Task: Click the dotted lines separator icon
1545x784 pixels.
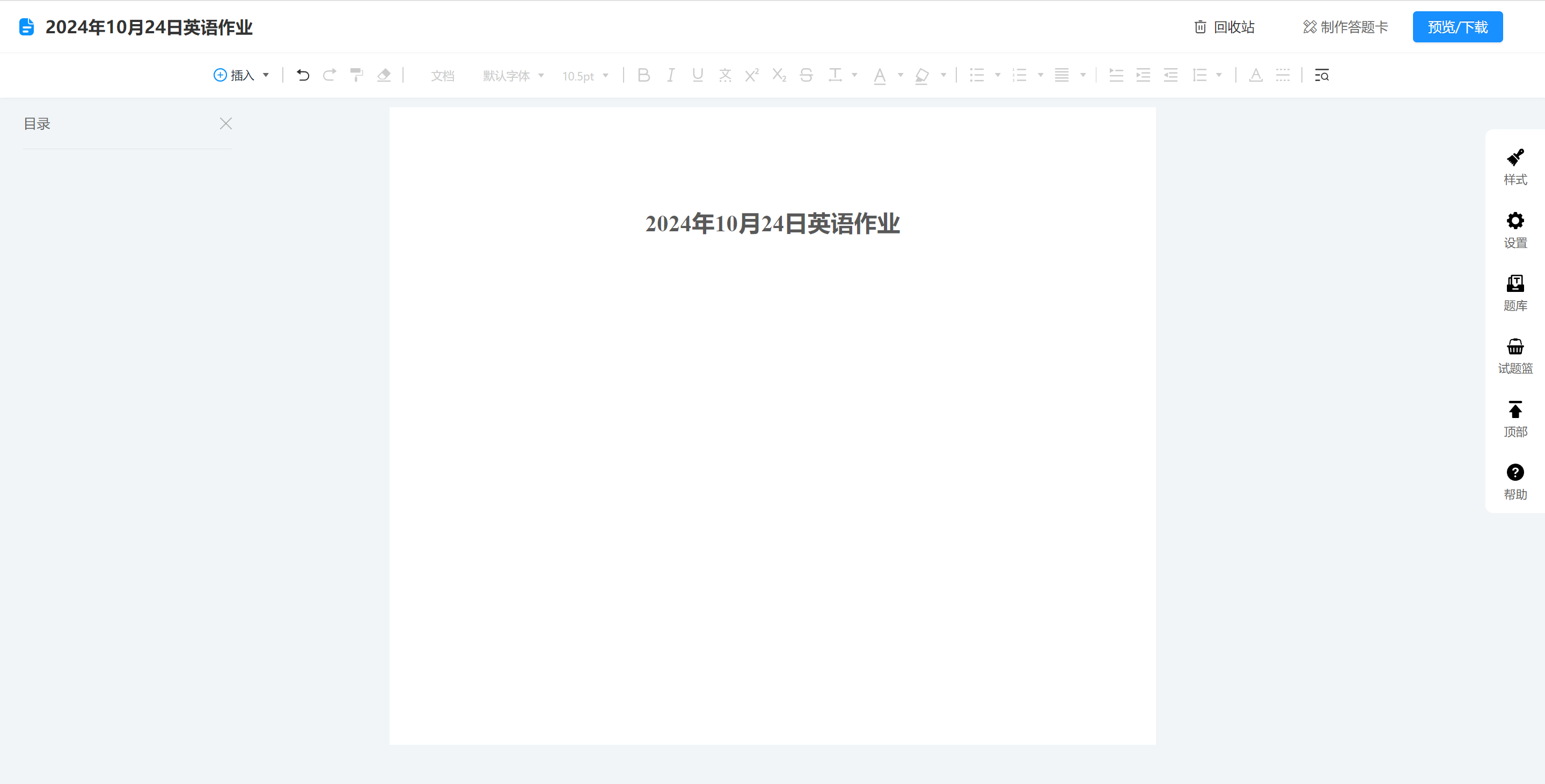Action: coord(1283,75)
